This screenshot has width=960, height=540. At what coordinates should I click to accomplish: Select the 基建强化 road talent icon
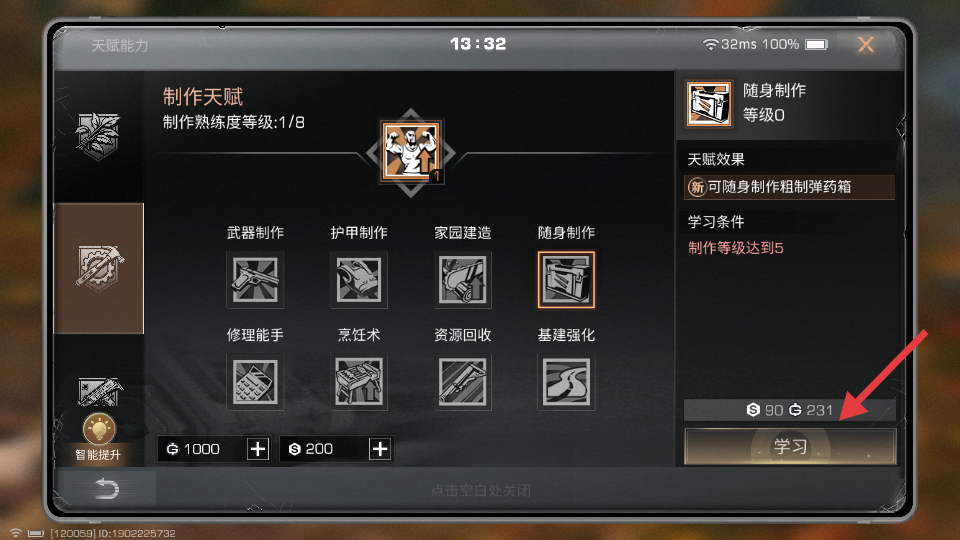[x=566, y=382]
